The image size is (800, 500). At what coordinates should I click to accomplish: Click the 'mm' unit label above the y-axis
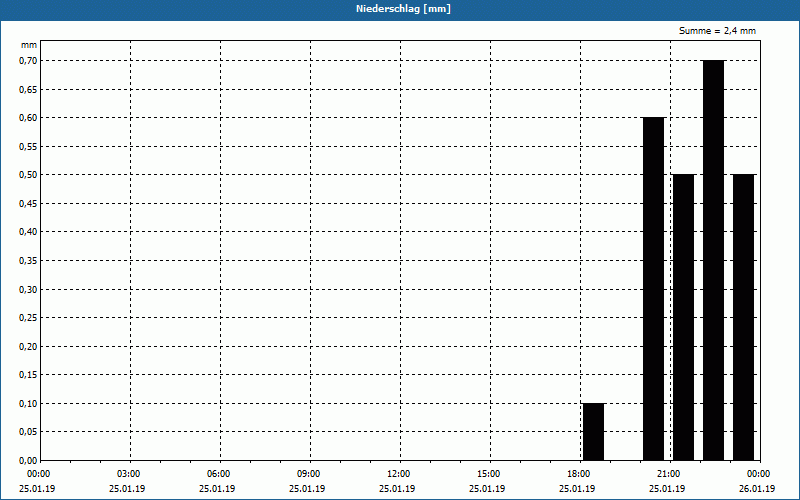[x=29, y=45]
